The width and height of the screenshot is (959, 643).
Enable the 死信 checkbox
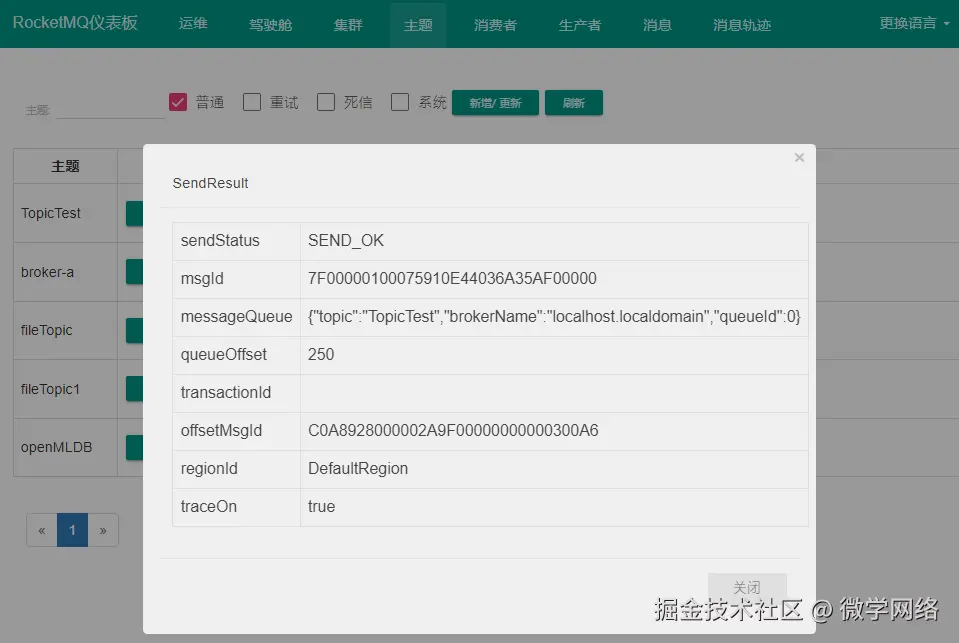coord(326,102)
